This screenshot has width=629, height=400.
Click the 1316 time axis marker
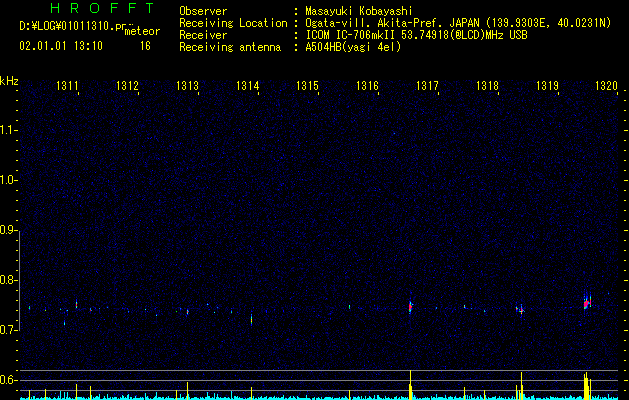pos(367,85)
